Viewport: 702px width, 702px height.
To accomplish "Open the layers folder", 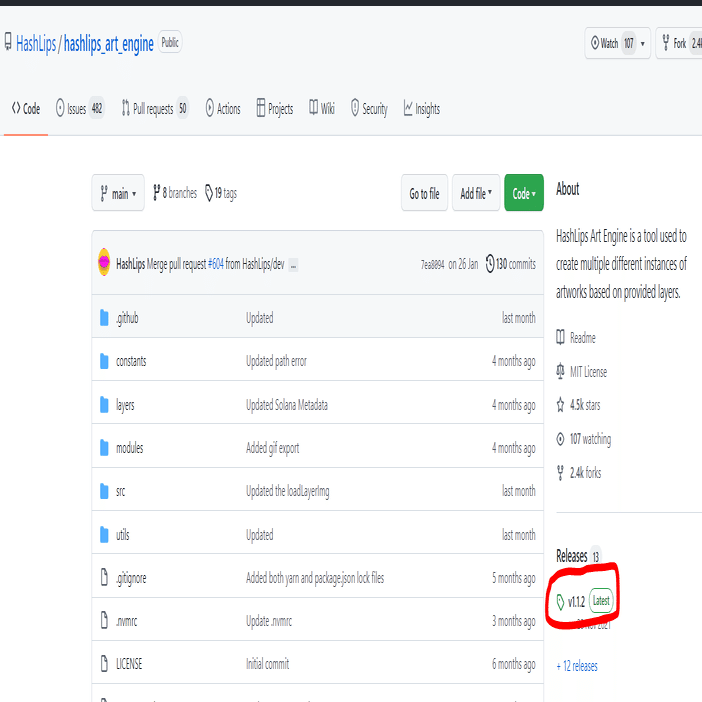I will click(x=125, y=405).
